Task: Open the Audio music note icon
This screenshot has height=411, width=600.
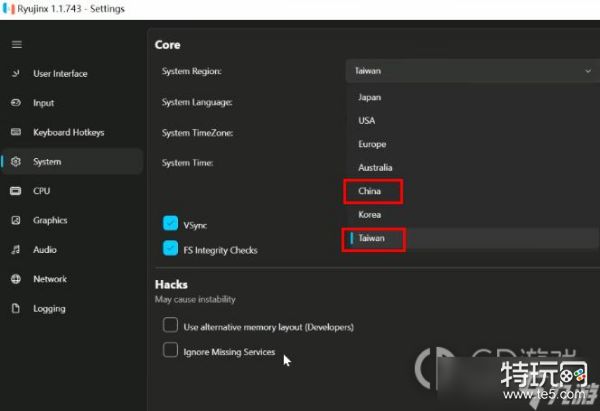Action: 16,250
